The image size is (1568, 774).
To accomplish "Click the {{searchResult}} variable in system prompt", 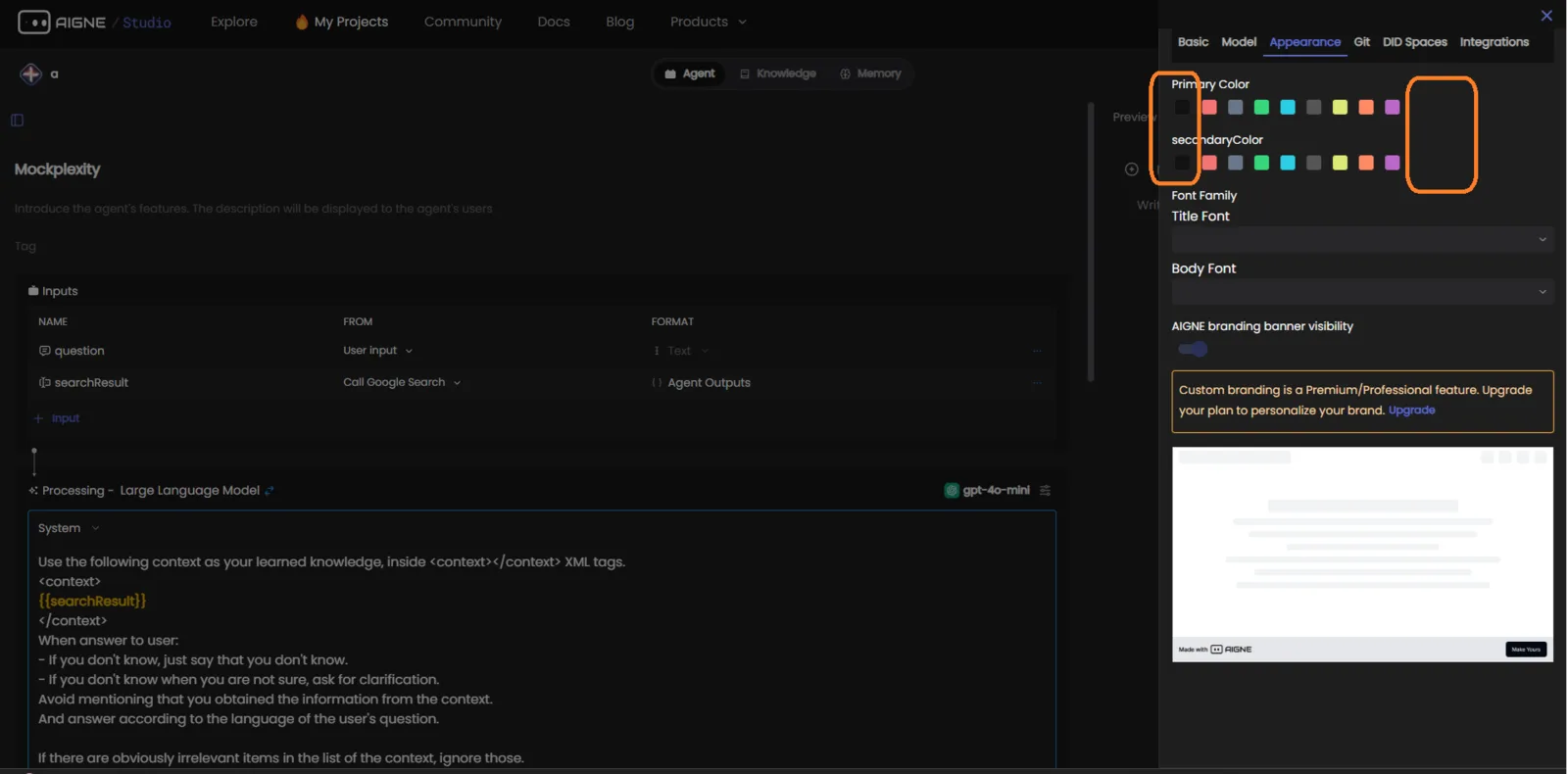I will [92, 601].
